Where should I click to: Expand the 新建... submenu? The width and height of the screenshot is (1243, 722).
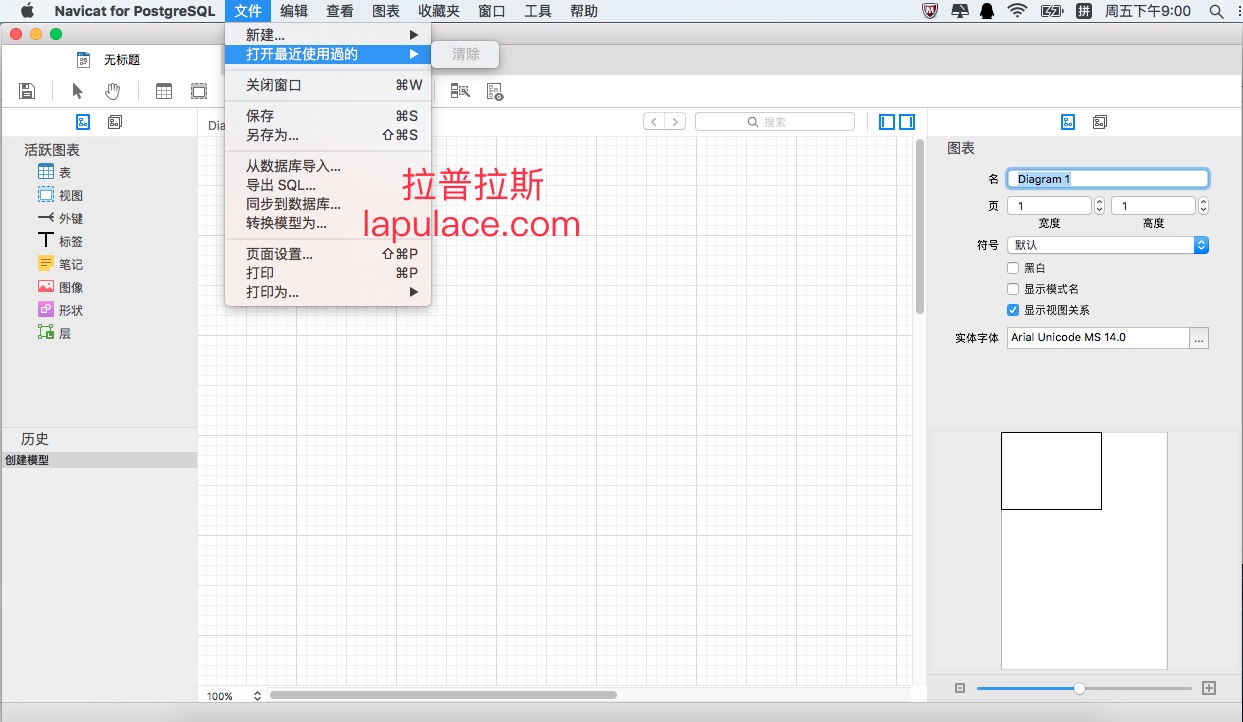coord(328,35)
